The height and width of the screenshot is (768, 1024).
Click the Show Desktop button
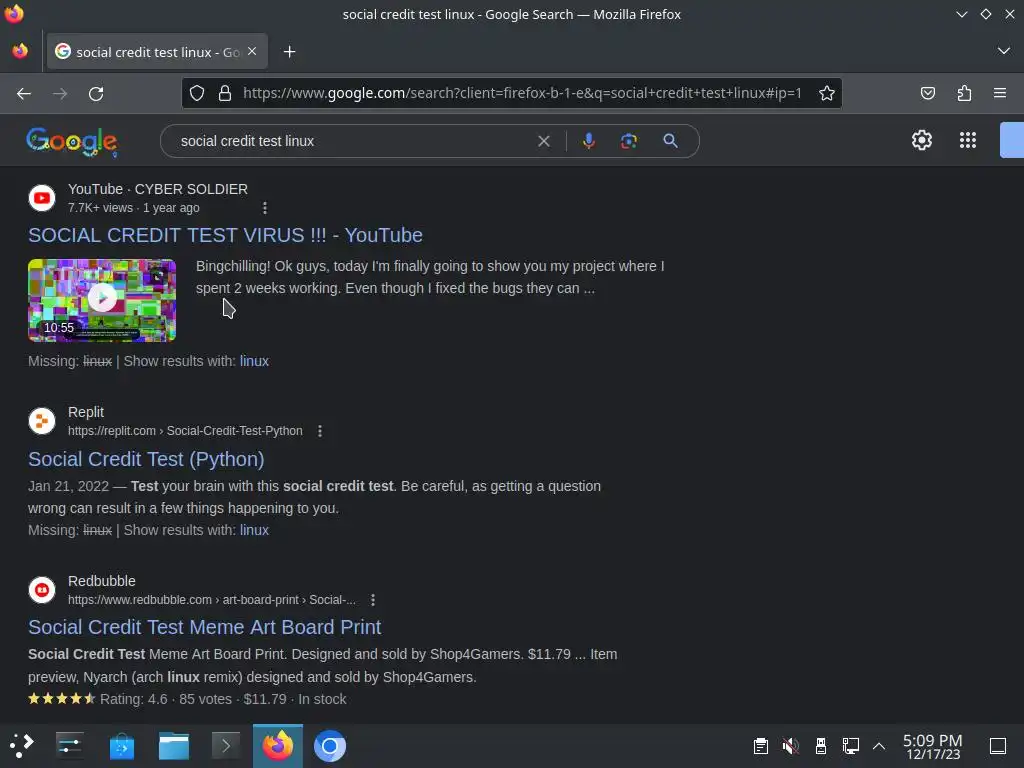[998, 746]
